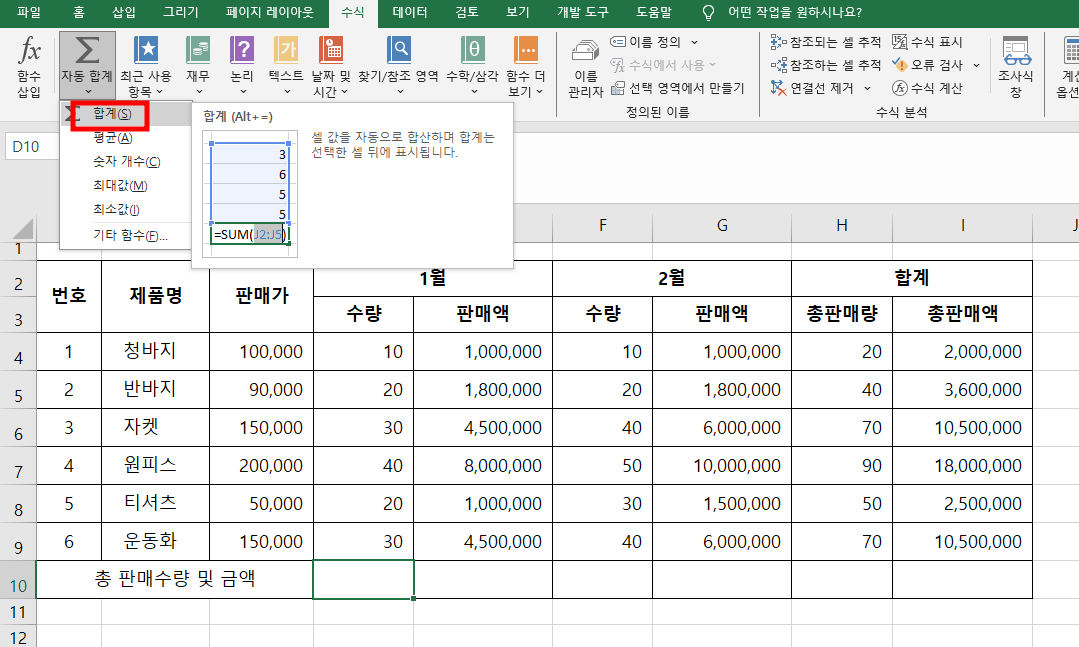
Task: Open the Watch Window (조사식 창)
Action: [1016, 66]
